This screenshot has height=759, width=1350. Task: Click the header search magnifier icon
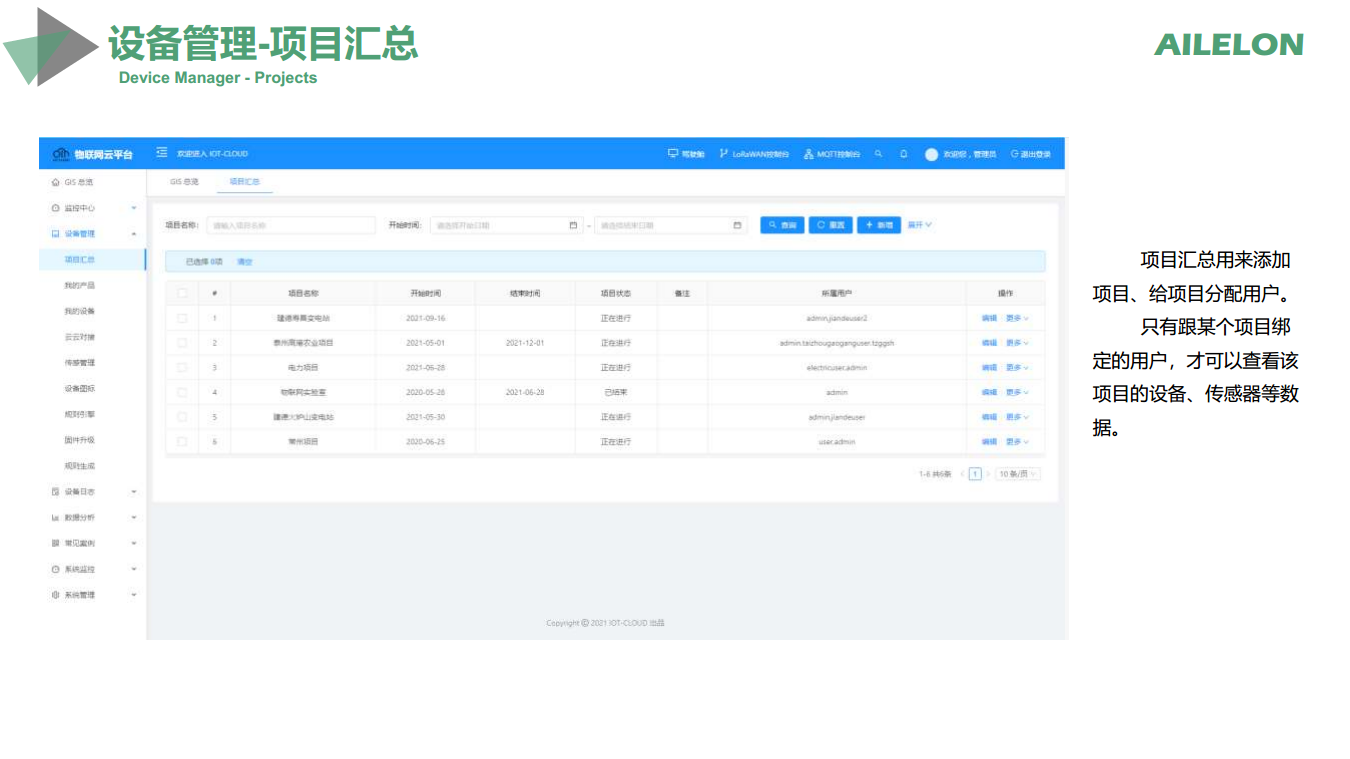878,154
